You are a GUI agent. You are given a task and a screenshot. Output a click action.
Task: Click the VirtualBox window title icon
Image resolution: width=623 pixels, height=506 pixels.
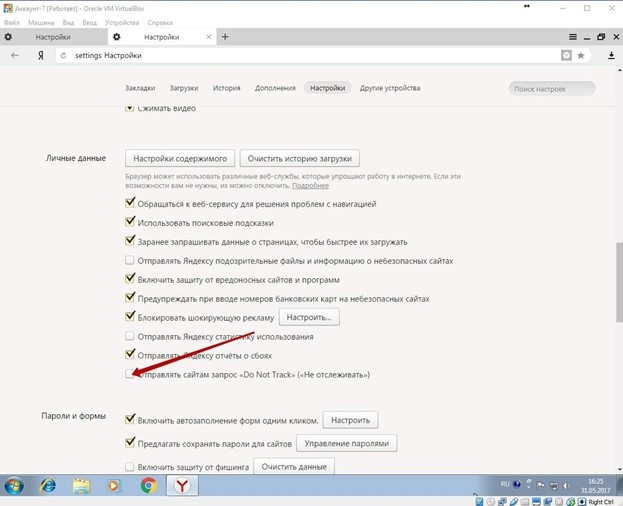pos(8,8)
